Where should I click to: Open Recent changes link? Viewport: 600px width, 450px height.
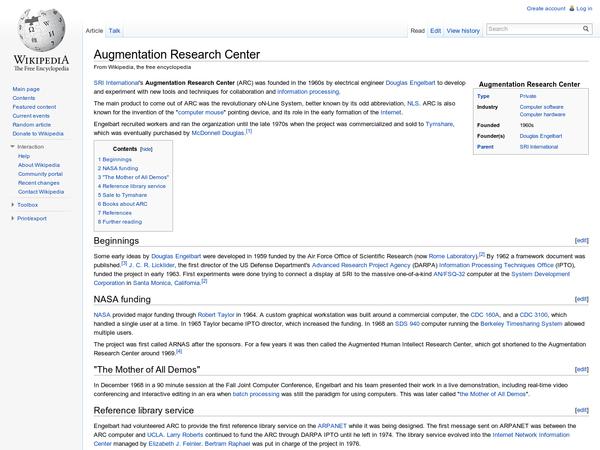tap(39, 183)
